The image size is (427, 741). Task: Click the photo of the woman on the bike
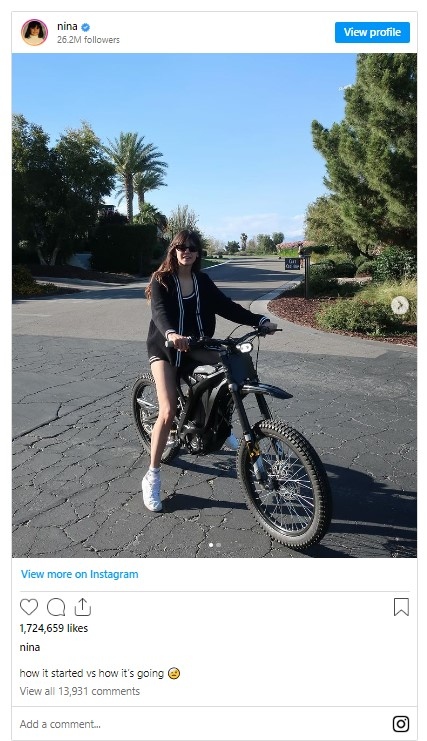tap(214, 305)
